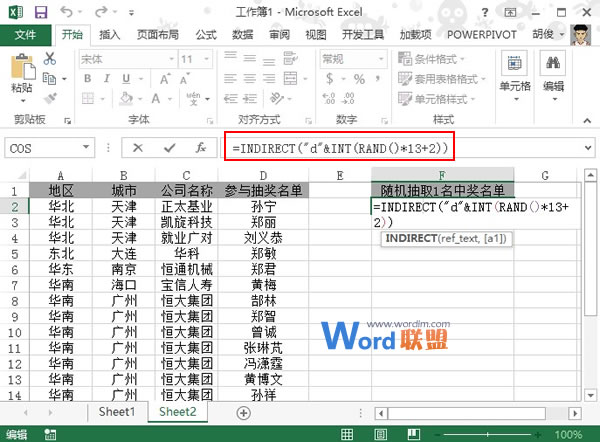The image size is (600, 442).
Task: Open the font name 宋体 dropdown
Action: [171, 59]
